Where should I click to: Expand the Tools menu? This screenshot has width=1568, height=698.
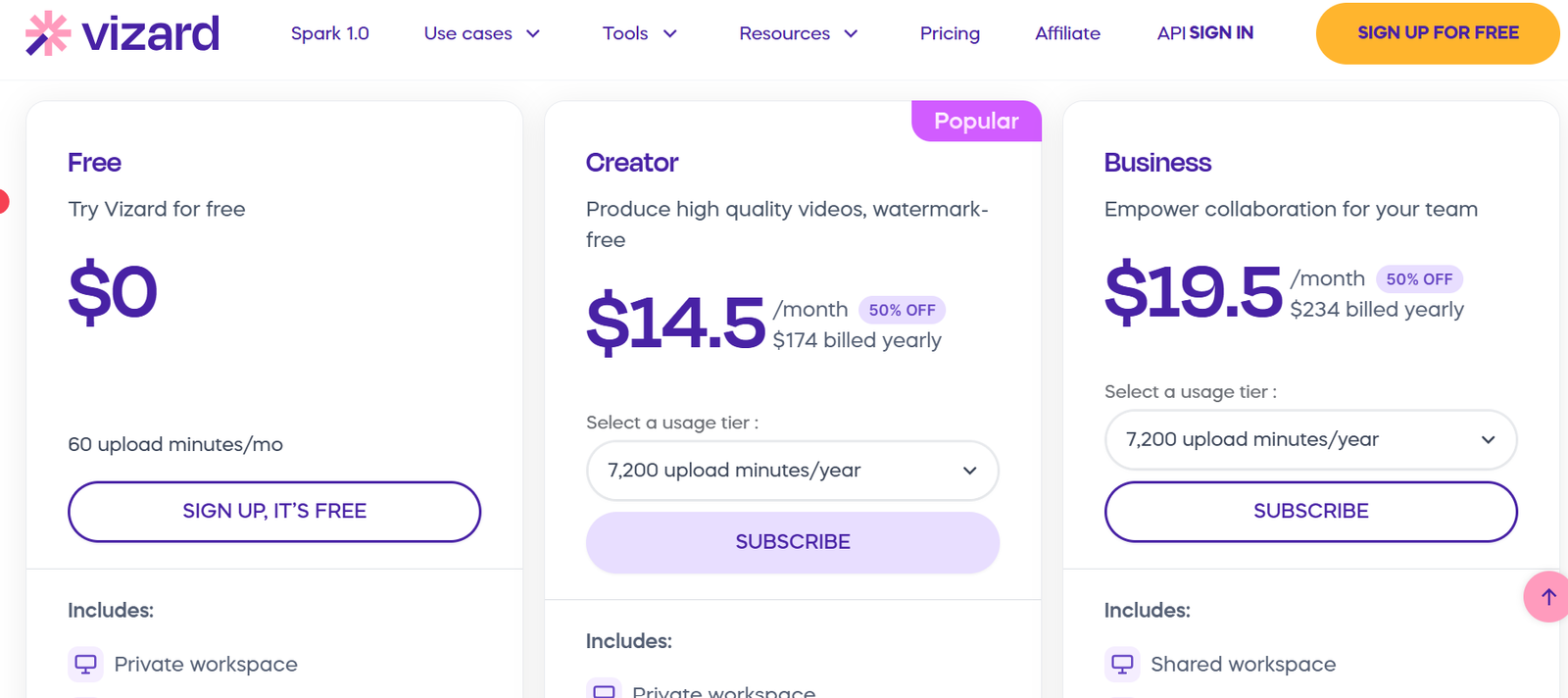(640, 33)
